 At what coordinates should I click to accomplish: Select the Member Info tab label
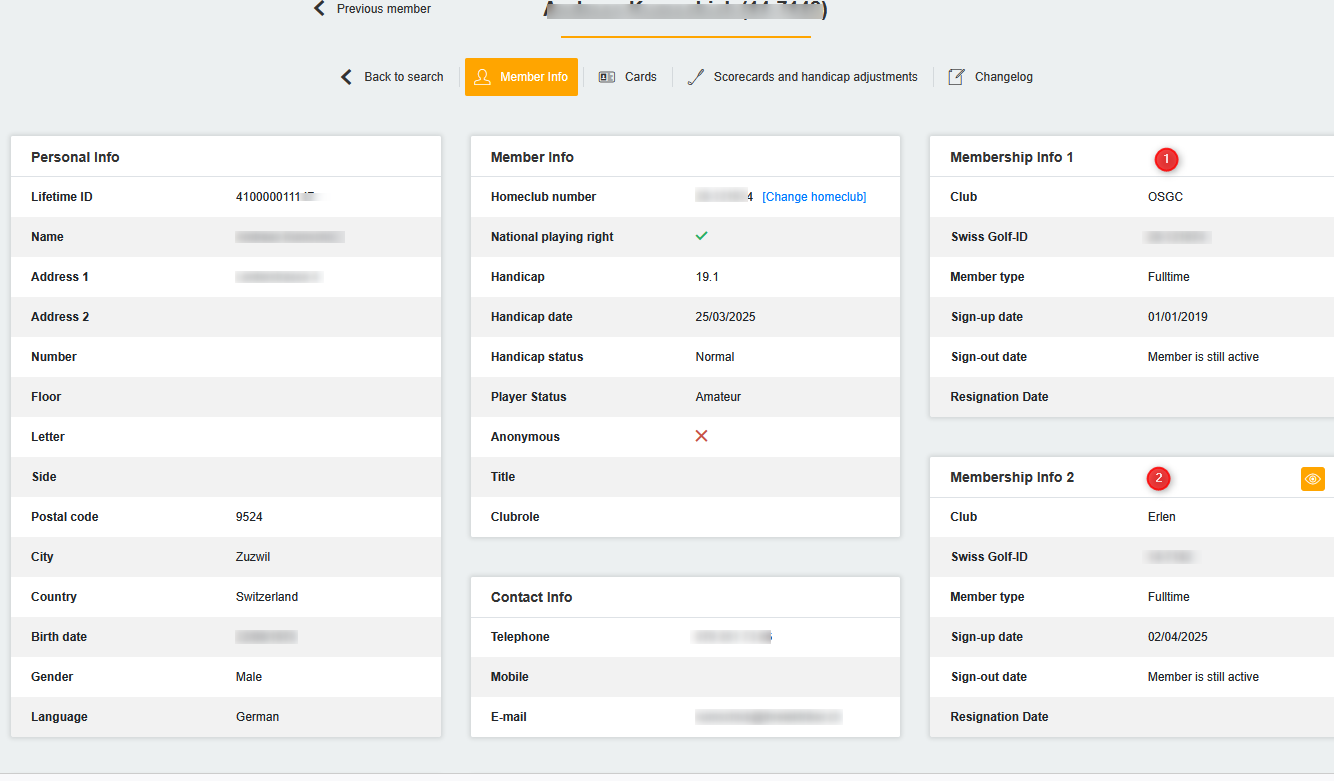coord(534,77)
